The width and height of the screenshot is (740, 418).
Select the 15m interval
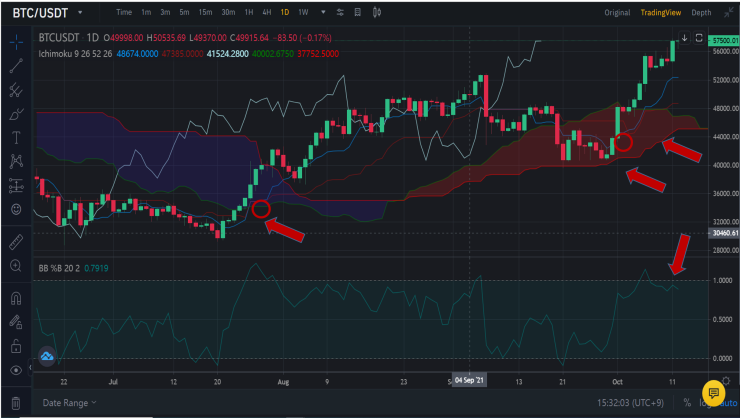[x=205, y=12]
